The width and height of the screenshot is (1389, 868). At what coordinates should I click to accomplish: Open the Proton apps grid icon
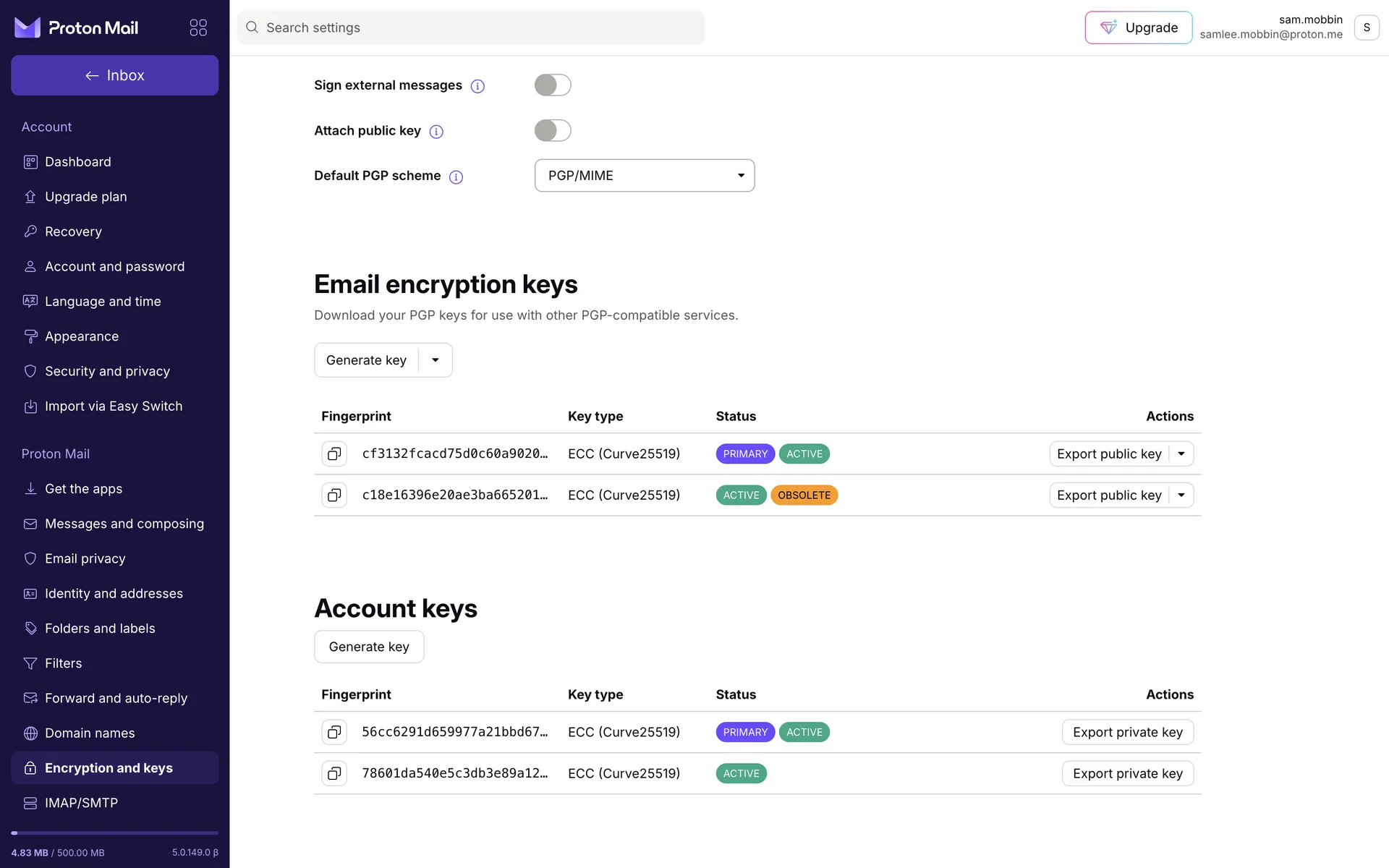coord(198,27)
